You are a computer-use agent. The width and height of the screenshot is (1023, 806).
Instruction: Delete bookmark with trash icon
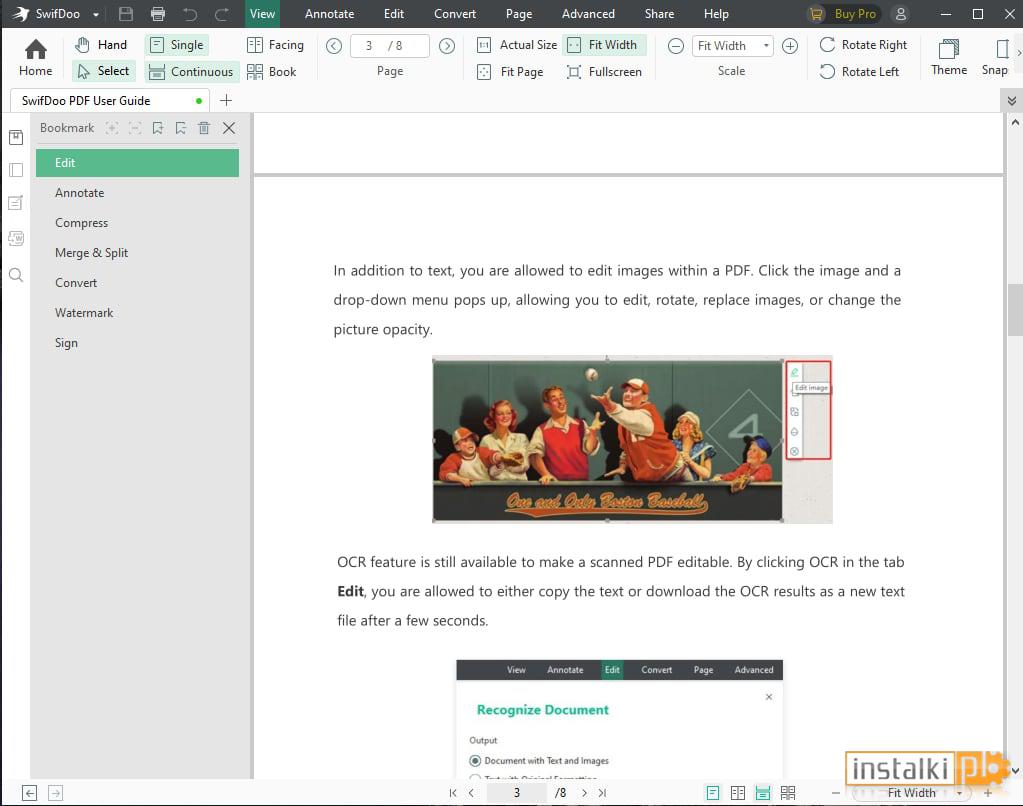(204, 128)
